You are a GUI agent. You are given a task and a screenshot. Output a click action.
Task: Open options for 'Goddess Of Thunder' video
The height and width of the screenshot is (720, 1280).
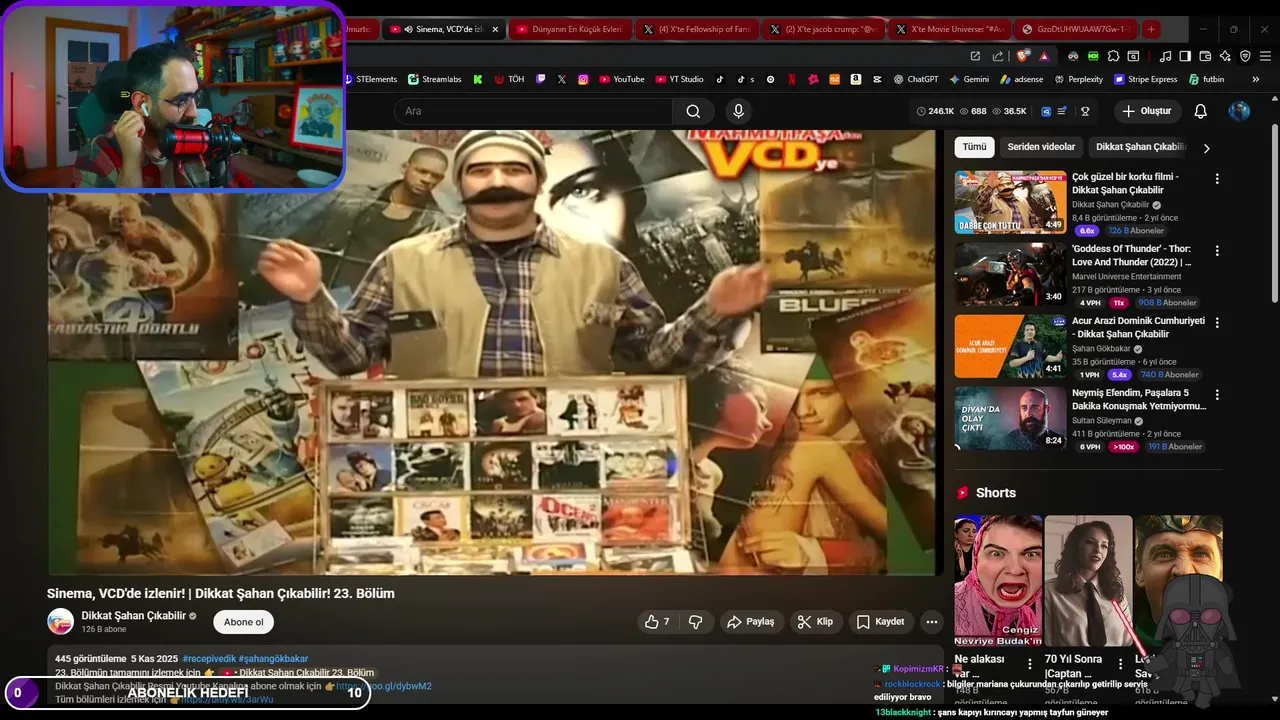1217,251
